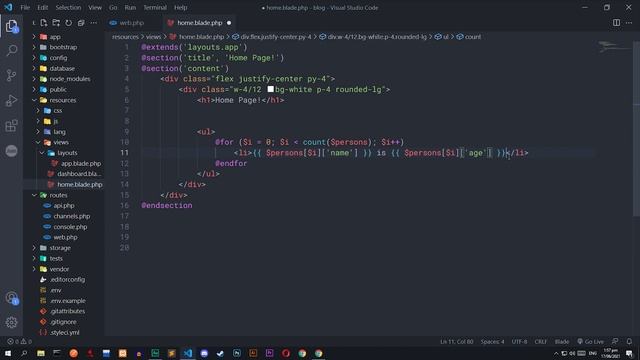Open Windows action center icon
Viewport: 640px width, 360px height.
[629, 353]
